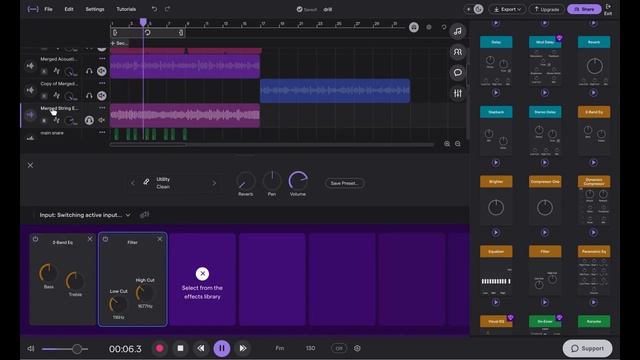
Task: Toggle the metronome Off button
Action: (x=339, y=348)
